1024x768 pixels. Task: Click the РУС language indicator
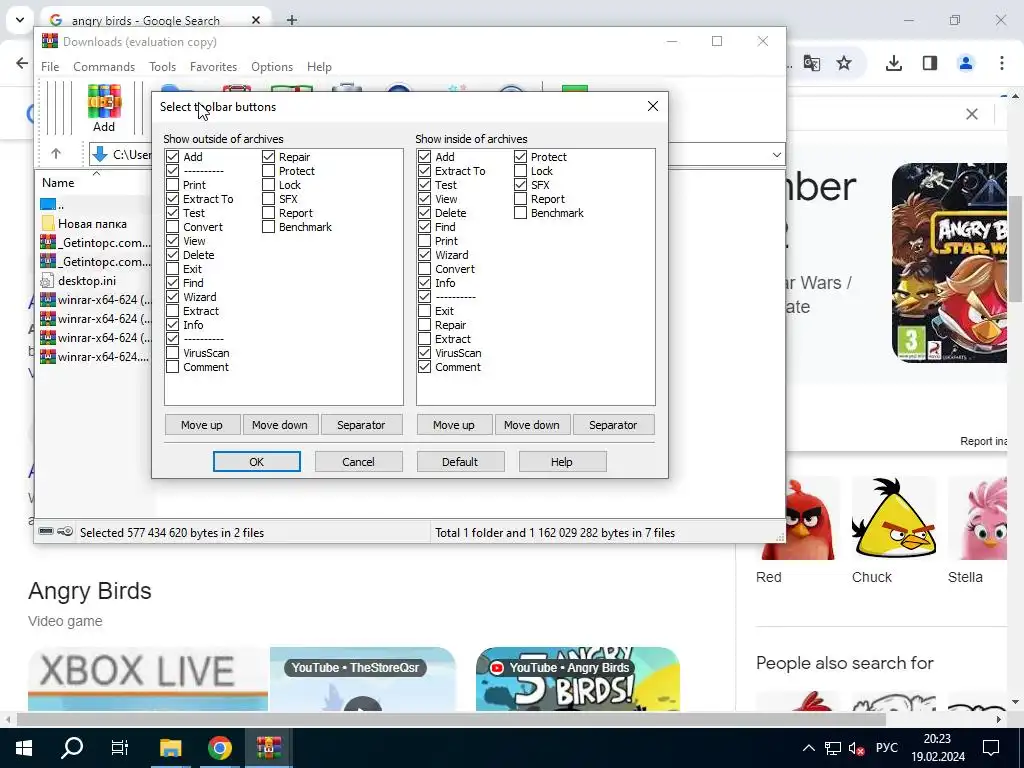pos(886,748)
